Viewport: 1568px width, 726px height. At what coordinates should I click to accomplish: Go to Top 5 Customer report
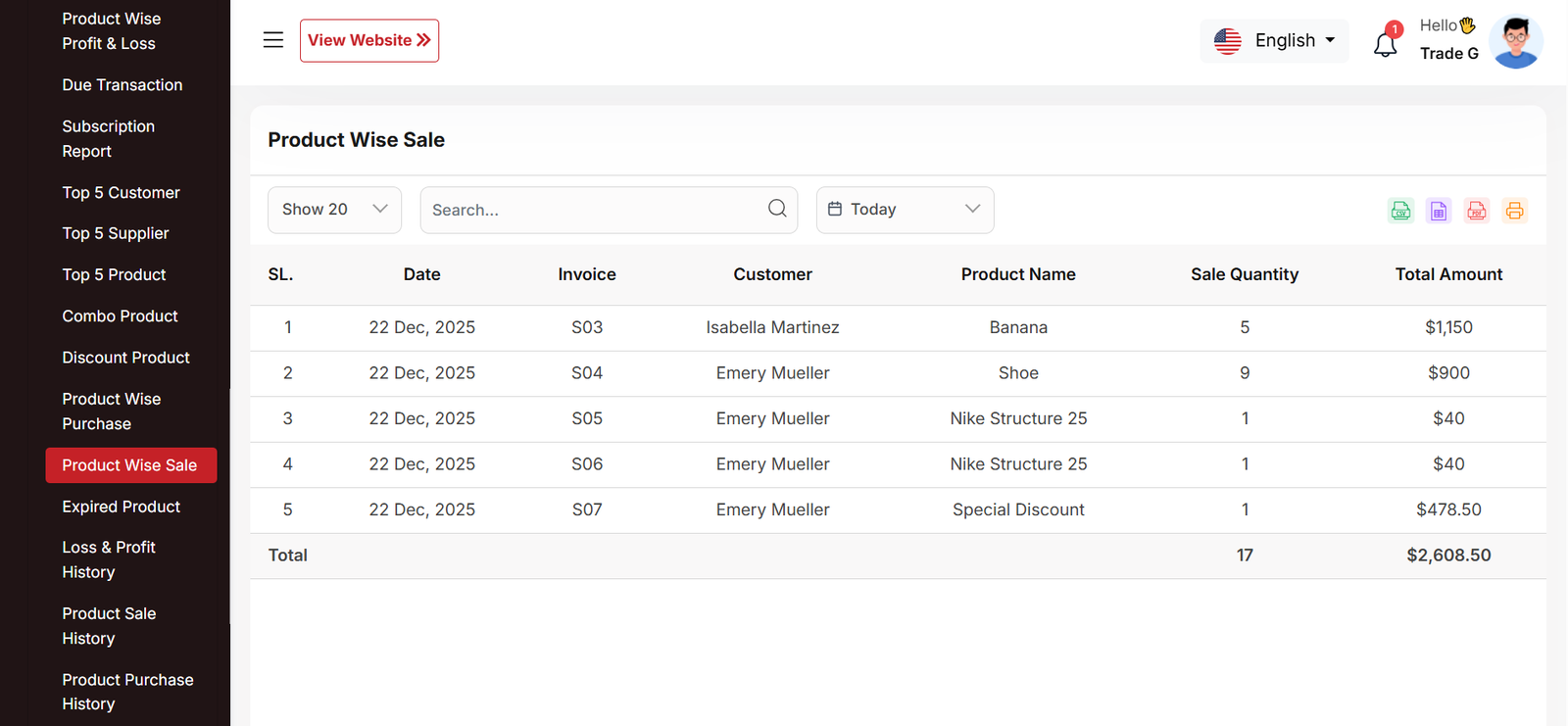121,193
